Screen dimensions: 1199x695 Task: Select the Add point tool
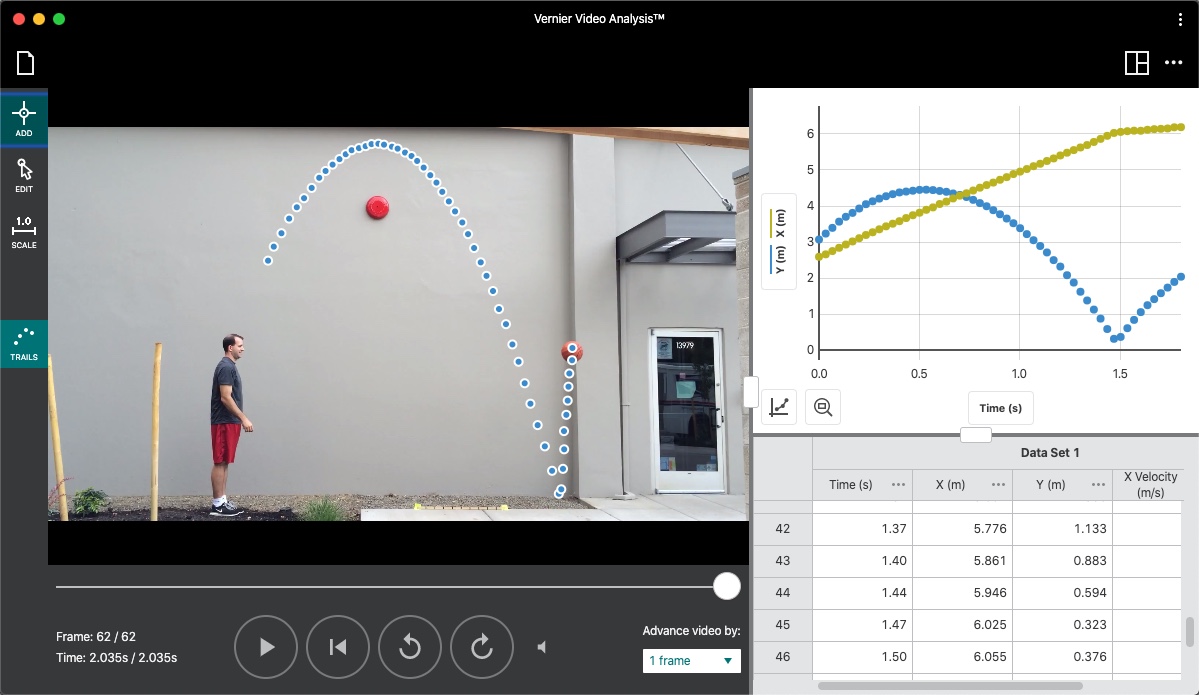pyautogui.click(x=24, y=119)
